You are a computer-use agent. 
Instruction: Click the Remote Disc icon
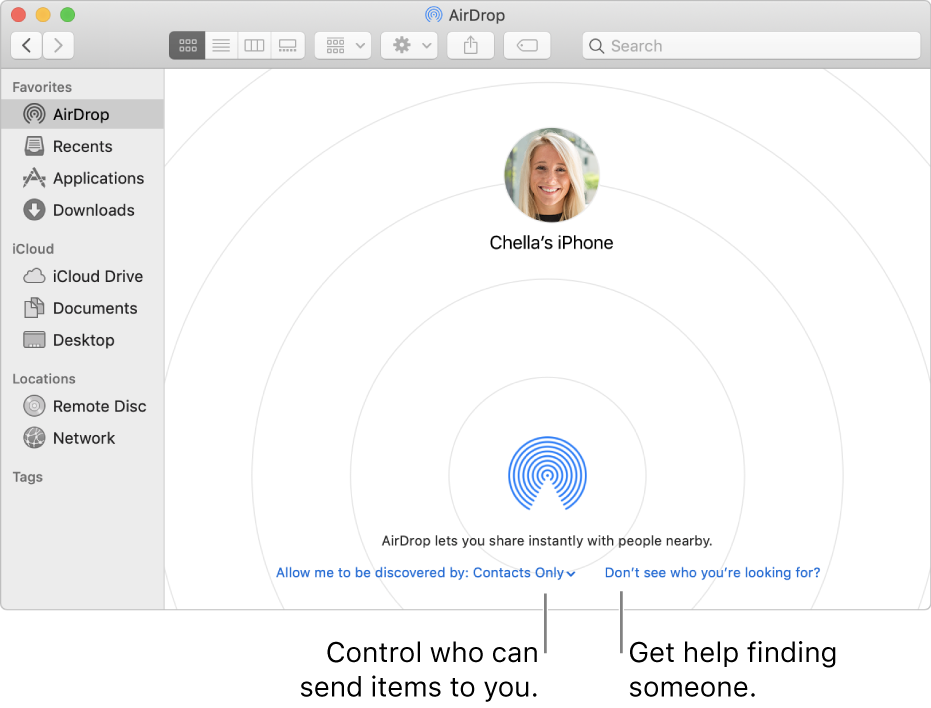click(34, 406)
